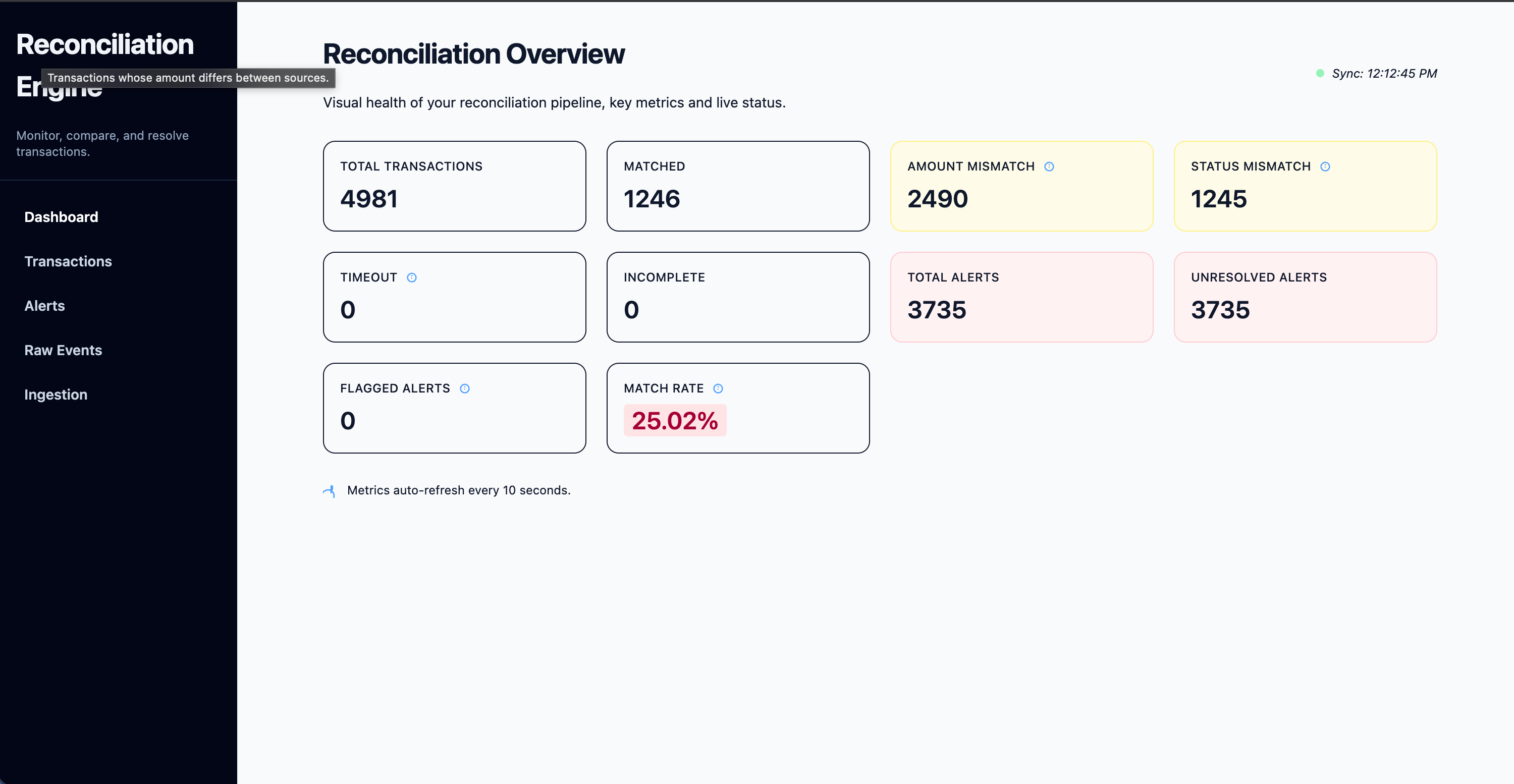Click the info icon beside Match Rate

tap(718, 388)
